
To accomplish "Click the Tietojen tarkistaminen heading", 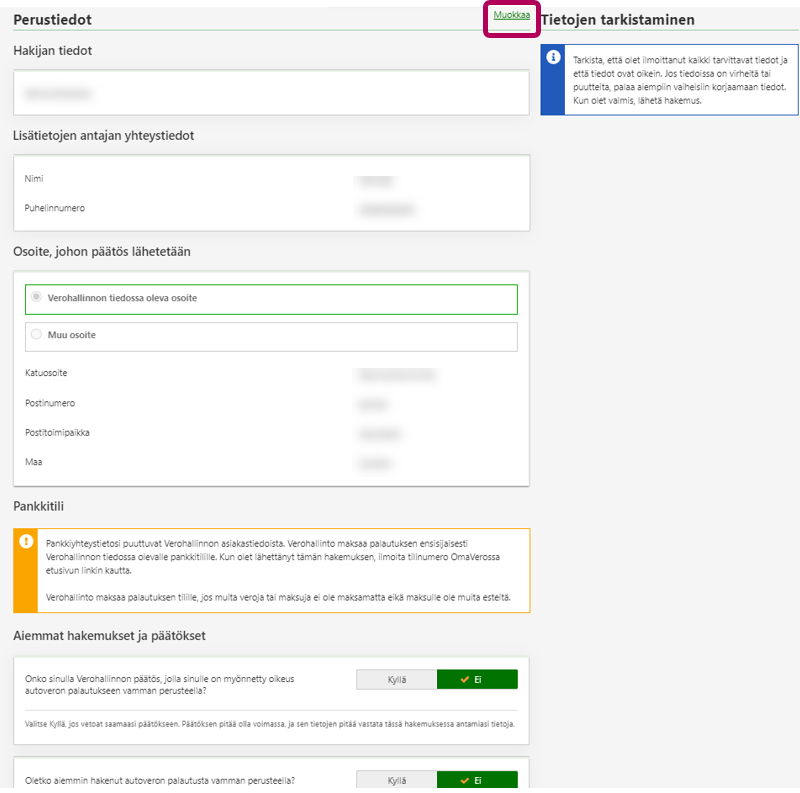I will 617,20.
